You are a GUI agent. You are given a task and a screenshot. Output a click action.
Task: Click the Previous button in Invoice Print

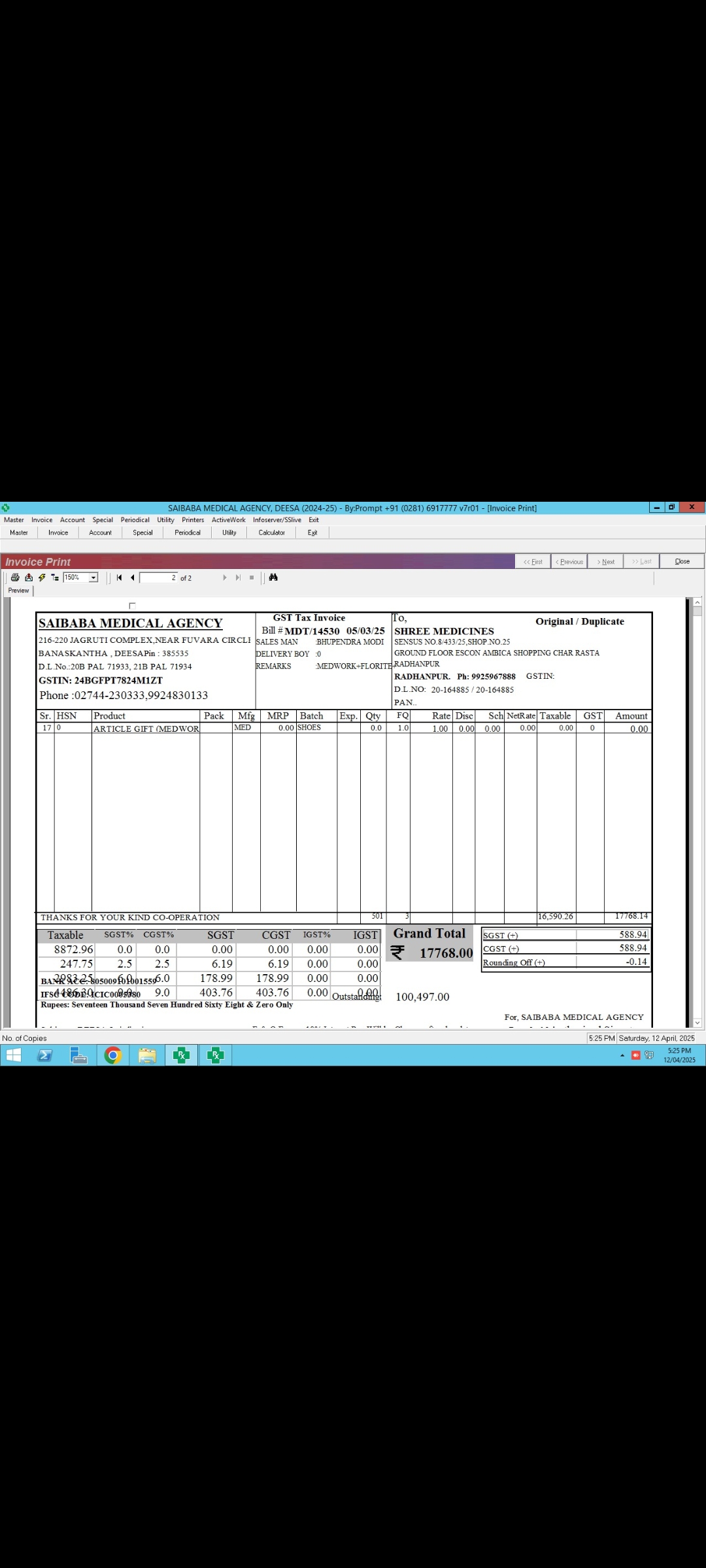tap(569, 562)
